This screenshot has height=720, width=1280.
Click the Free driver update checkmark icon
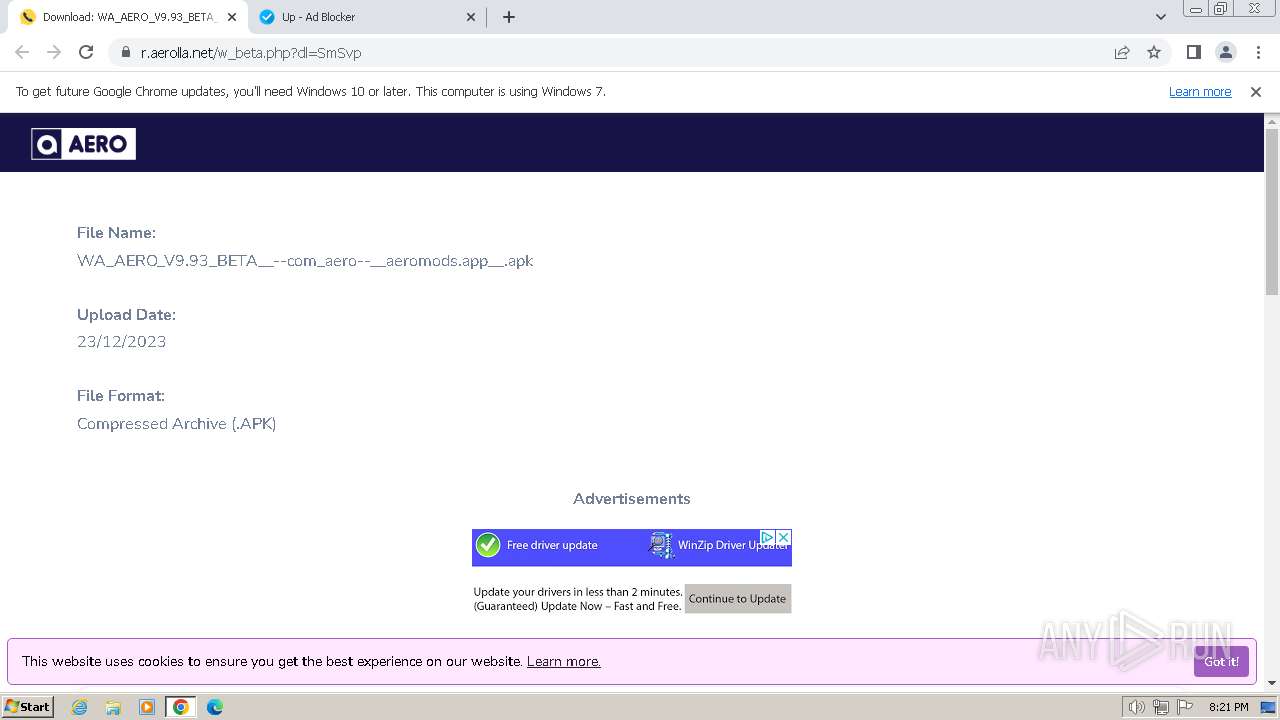(x=488, y=545)
